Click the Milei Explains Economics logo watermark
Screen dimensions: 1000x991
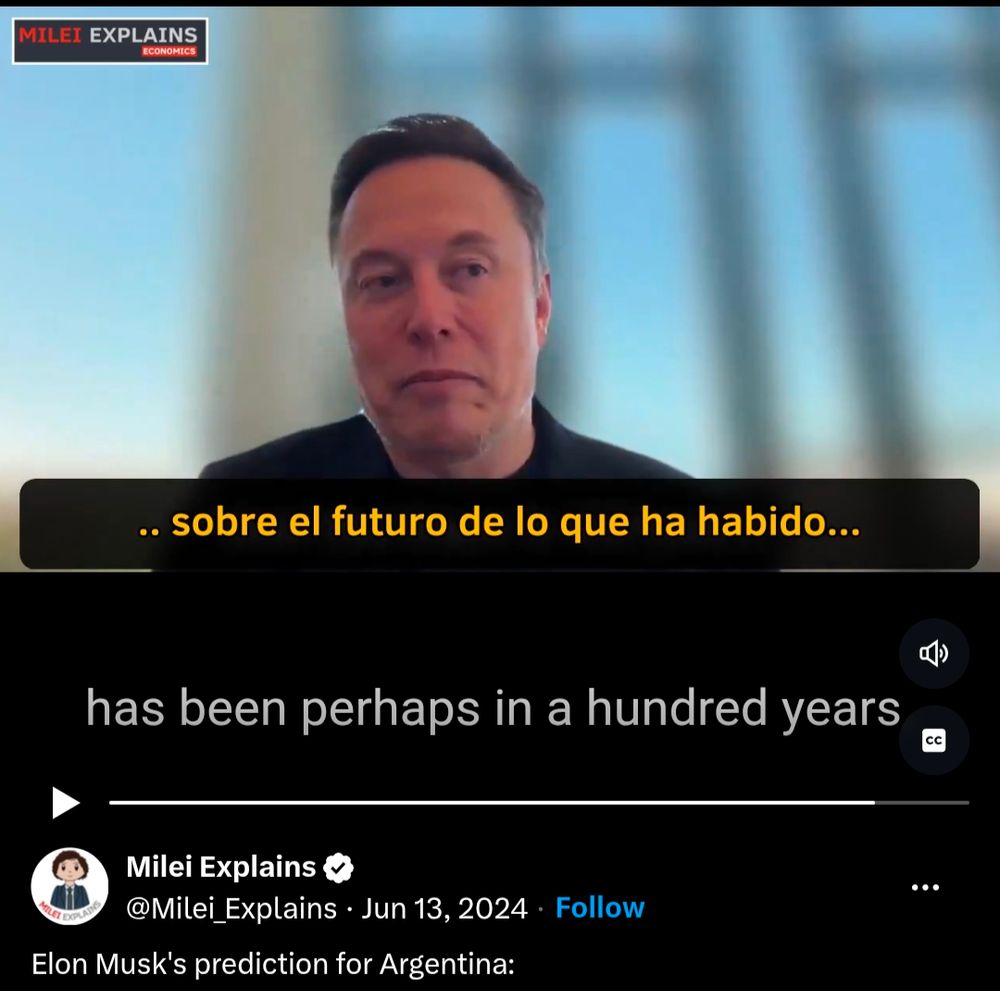(x=110, y=41)
